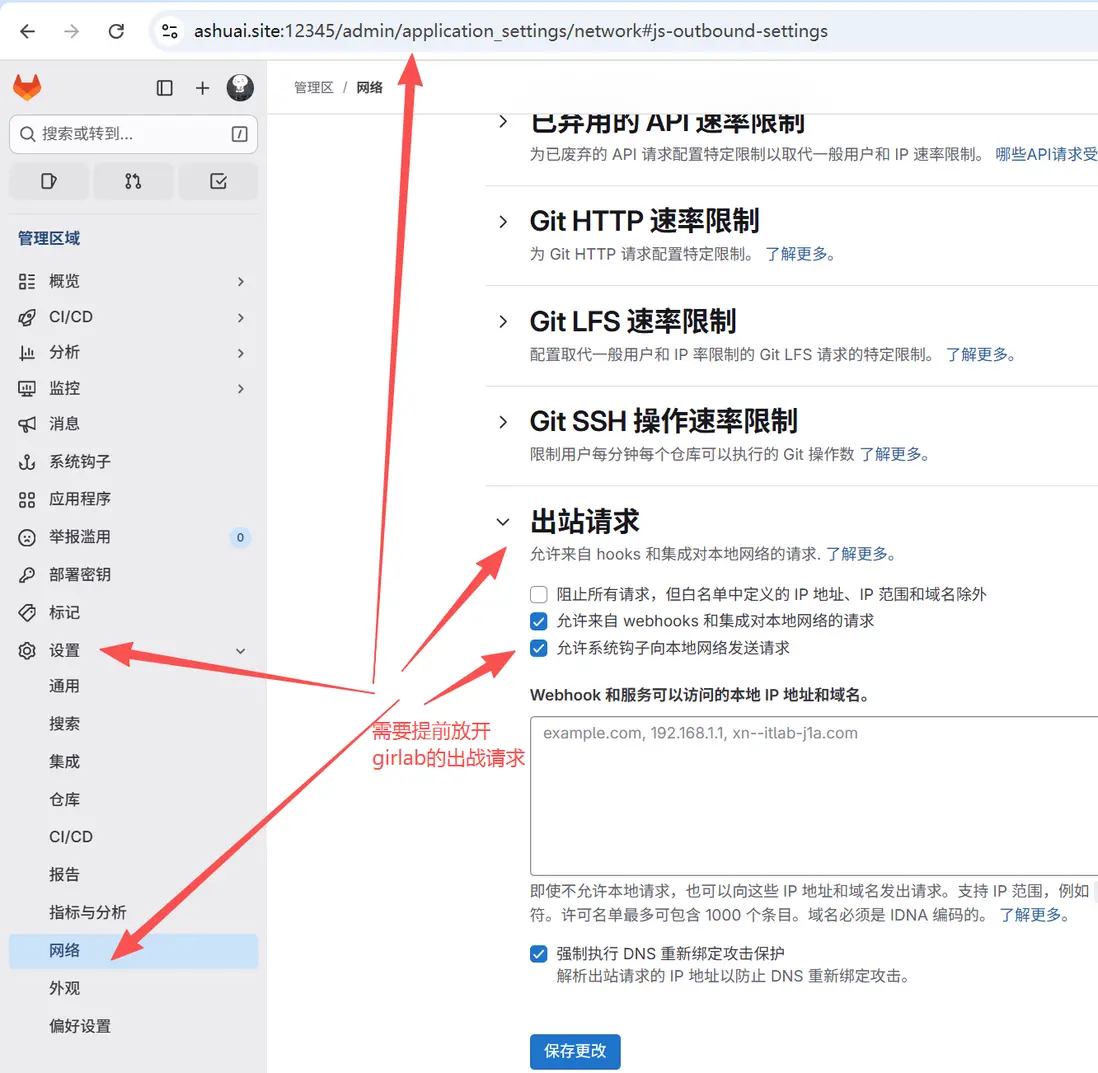
Task: Open 仓库 settings page
Action: pyautogui.click(x=64, y=799)
